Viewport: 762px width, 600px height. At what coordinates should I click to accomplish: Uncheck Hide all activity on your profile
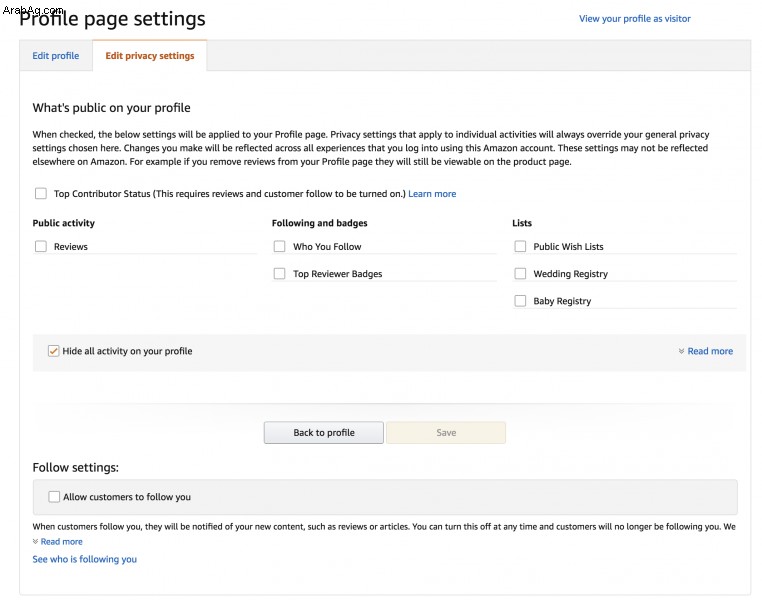click(x=53, y=351)
